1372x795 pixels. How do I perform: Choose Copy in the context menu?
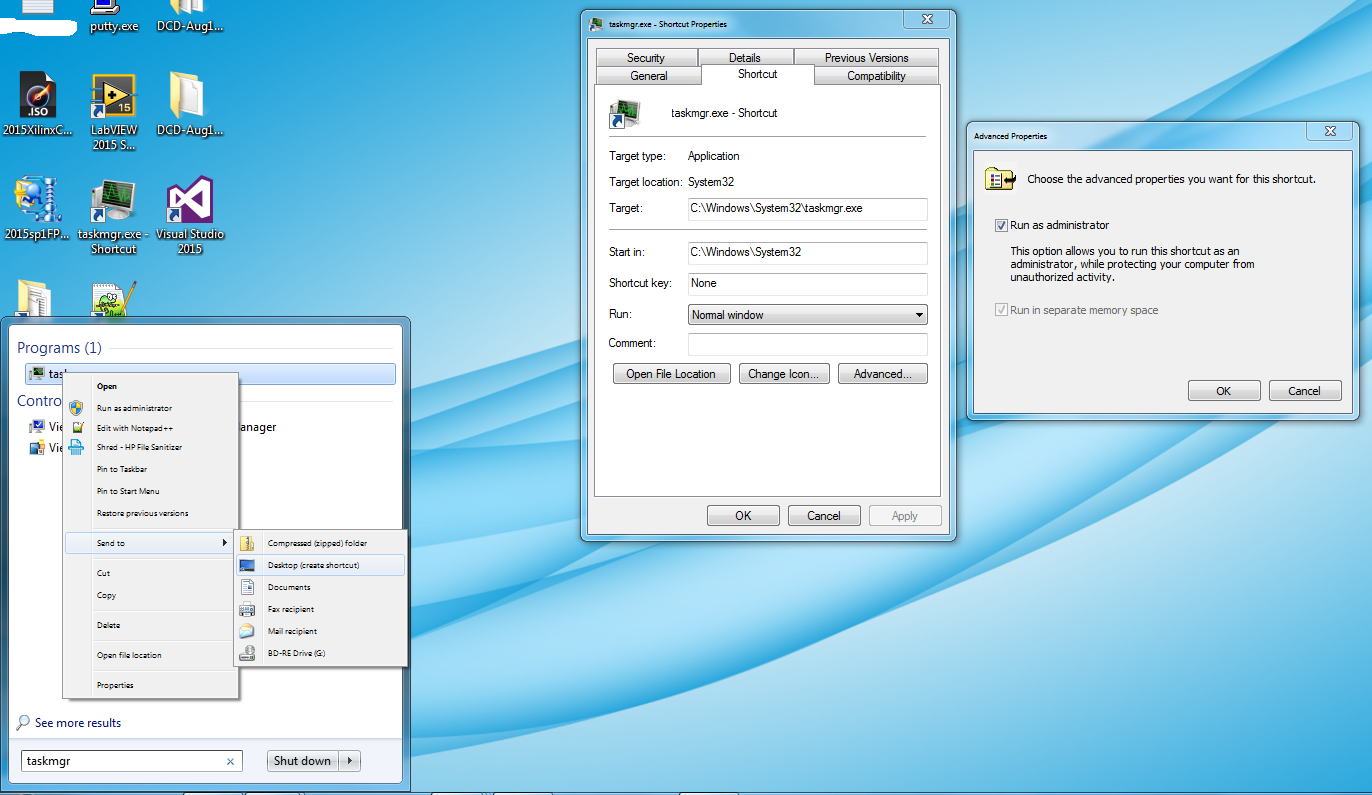point(107,595)
